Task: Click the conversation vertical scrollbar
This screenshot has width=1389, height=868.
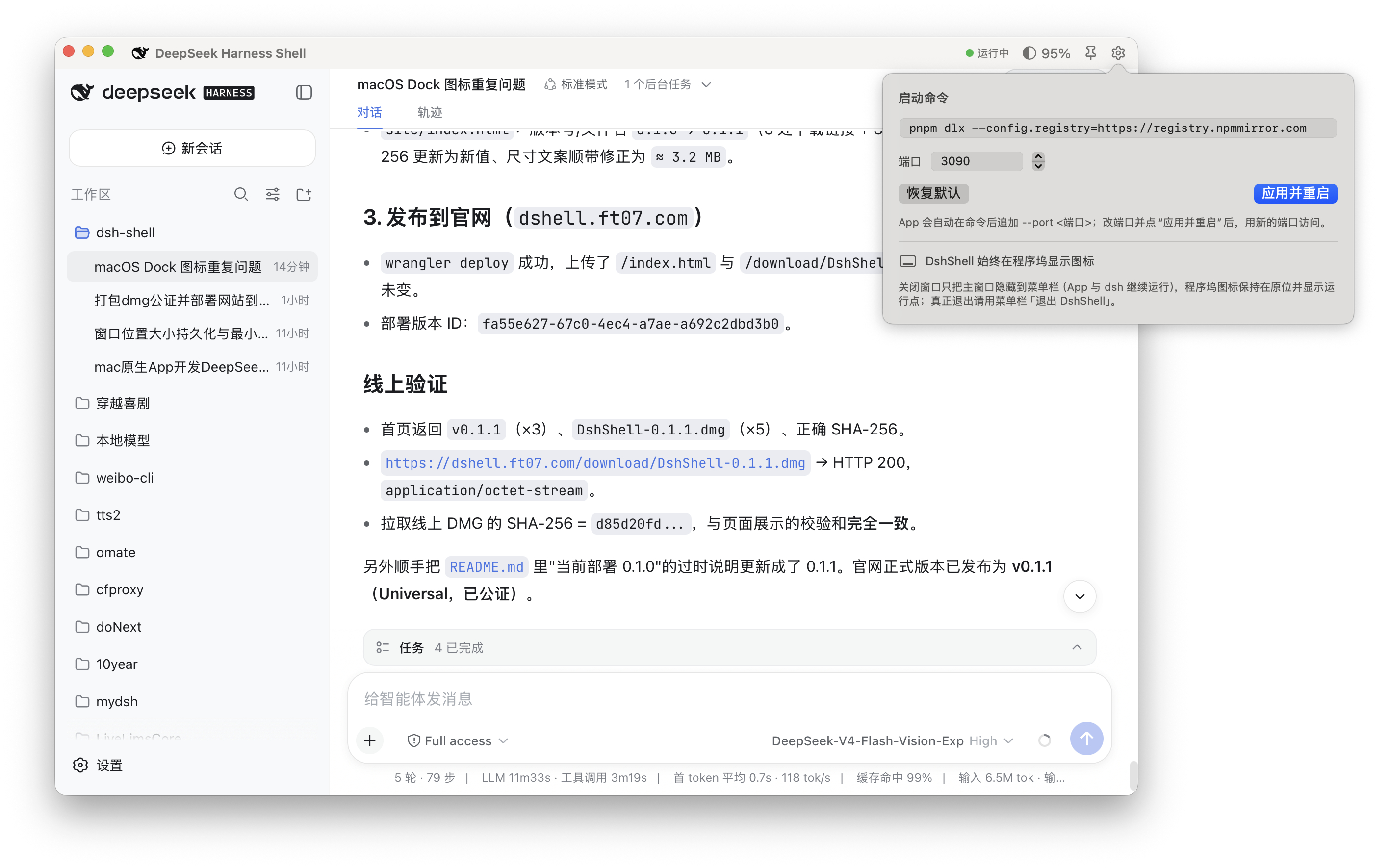Action: (x=1133, y=776)
